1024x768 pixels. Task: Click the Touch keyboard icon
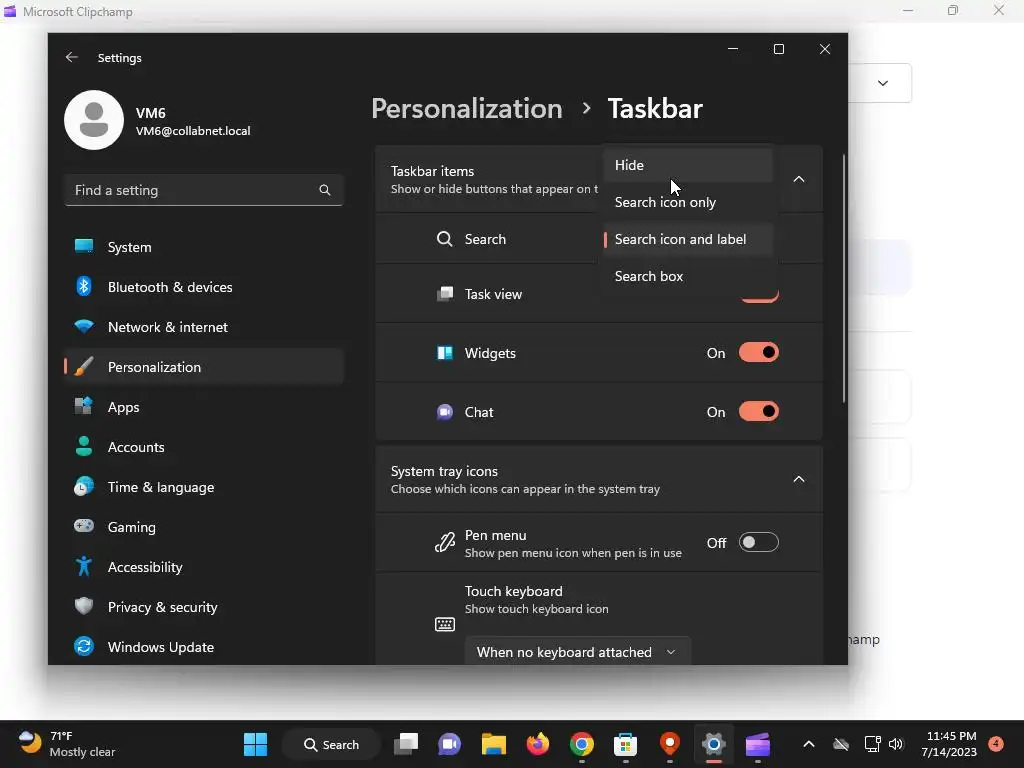tap(445, 624)
